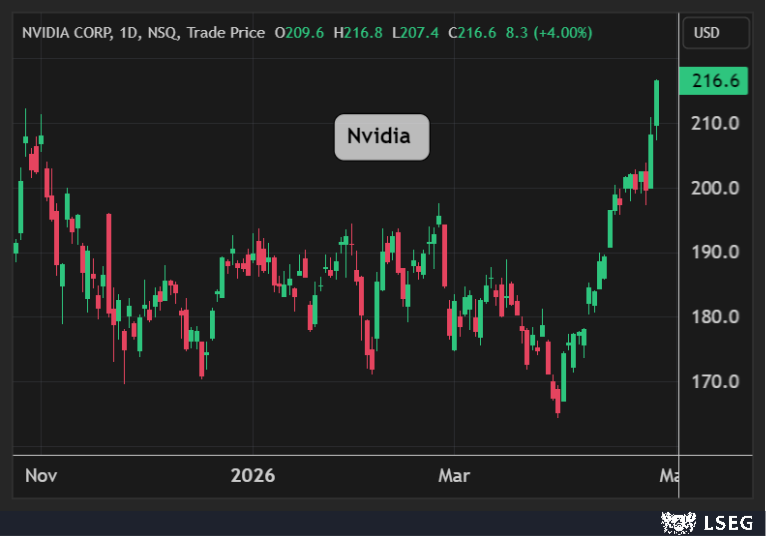
Task: Click the 2026 label on time axis
Action: click(252, 475)
